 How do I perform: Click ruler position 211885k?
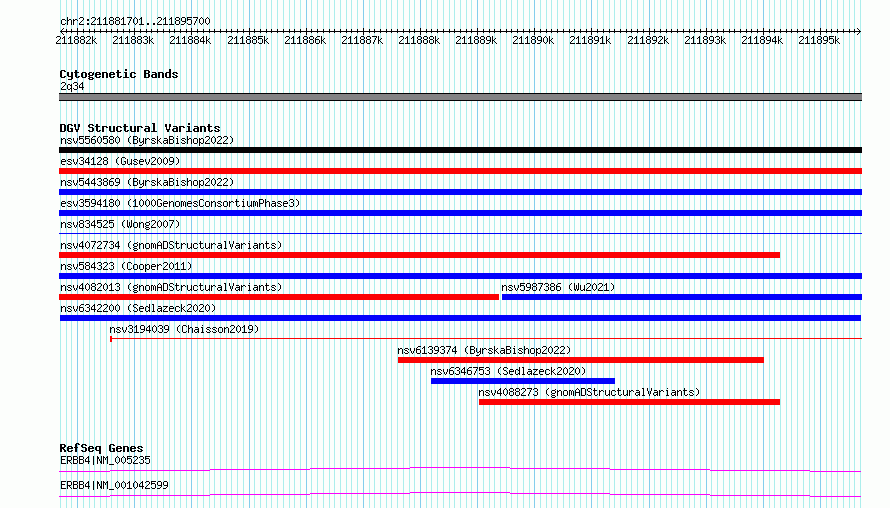248,40
